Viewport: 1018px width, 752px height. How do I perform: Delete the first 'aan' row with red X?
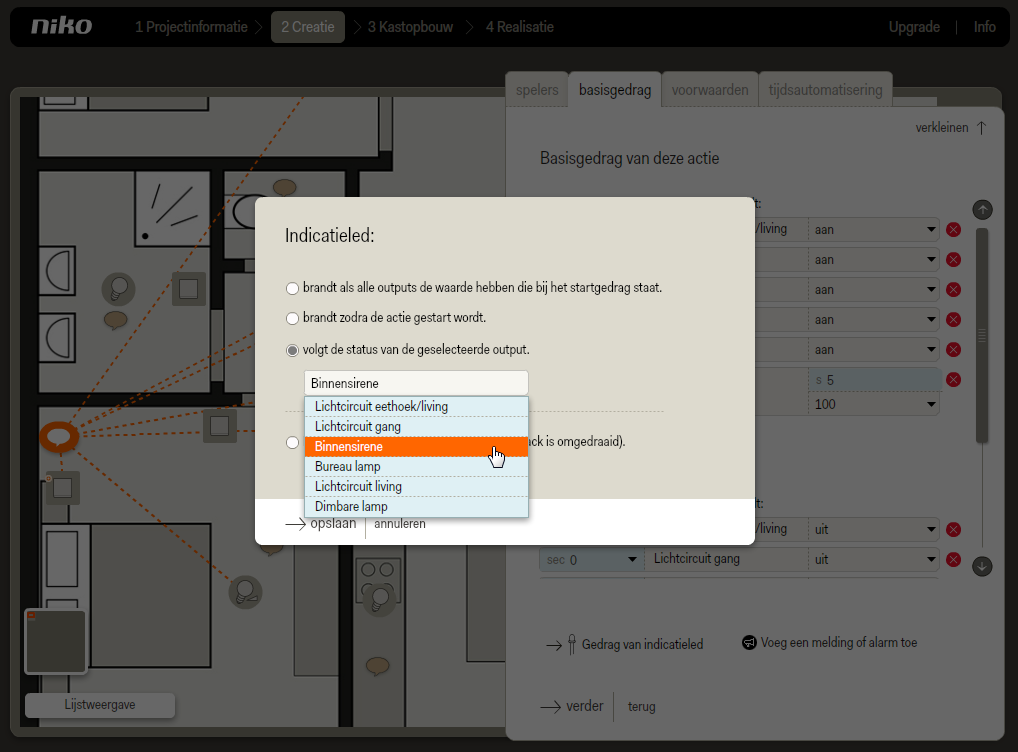[x=953, y=230]
